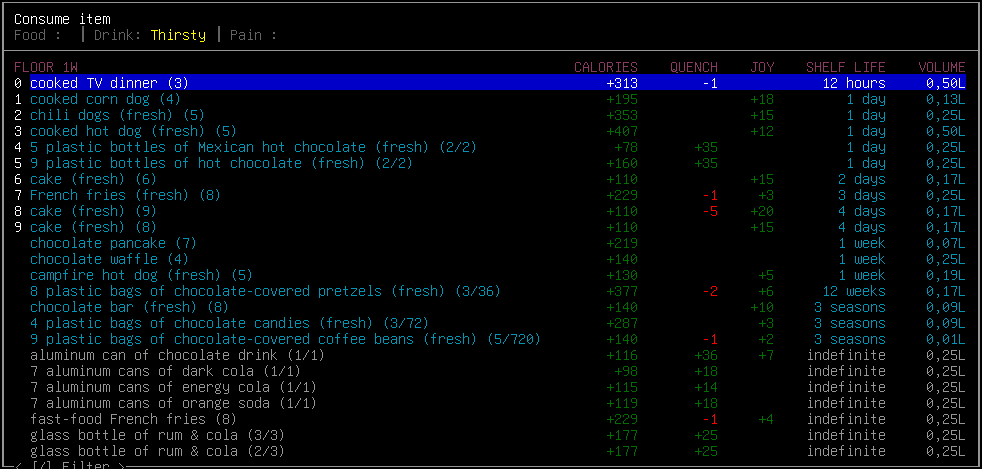Click the +407 calories value
This screenshot has width=982, height=469.
622,131
